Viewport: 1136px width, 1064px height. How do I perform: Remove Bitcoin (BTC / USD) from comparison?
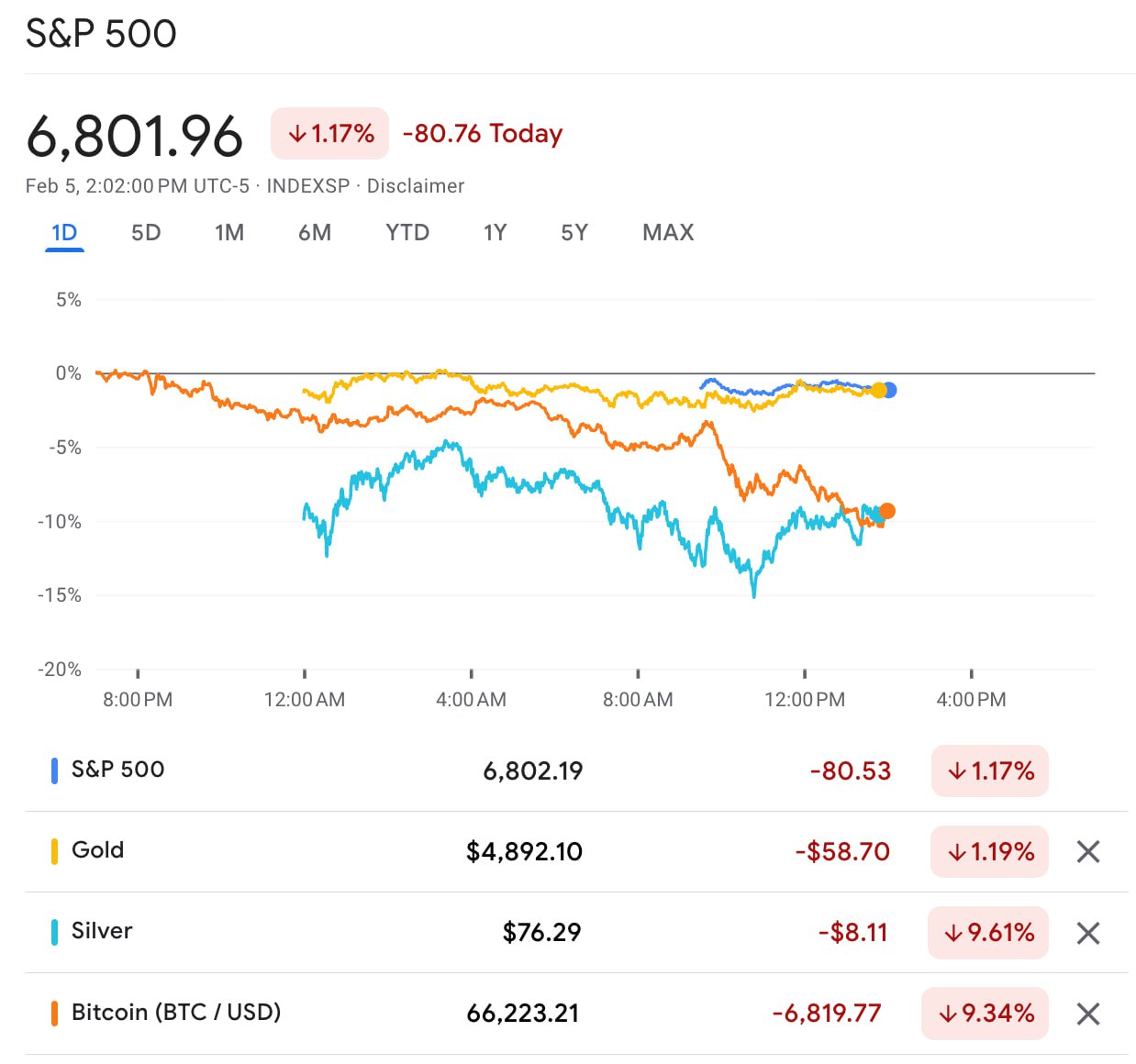[x=1088, y=1014]
